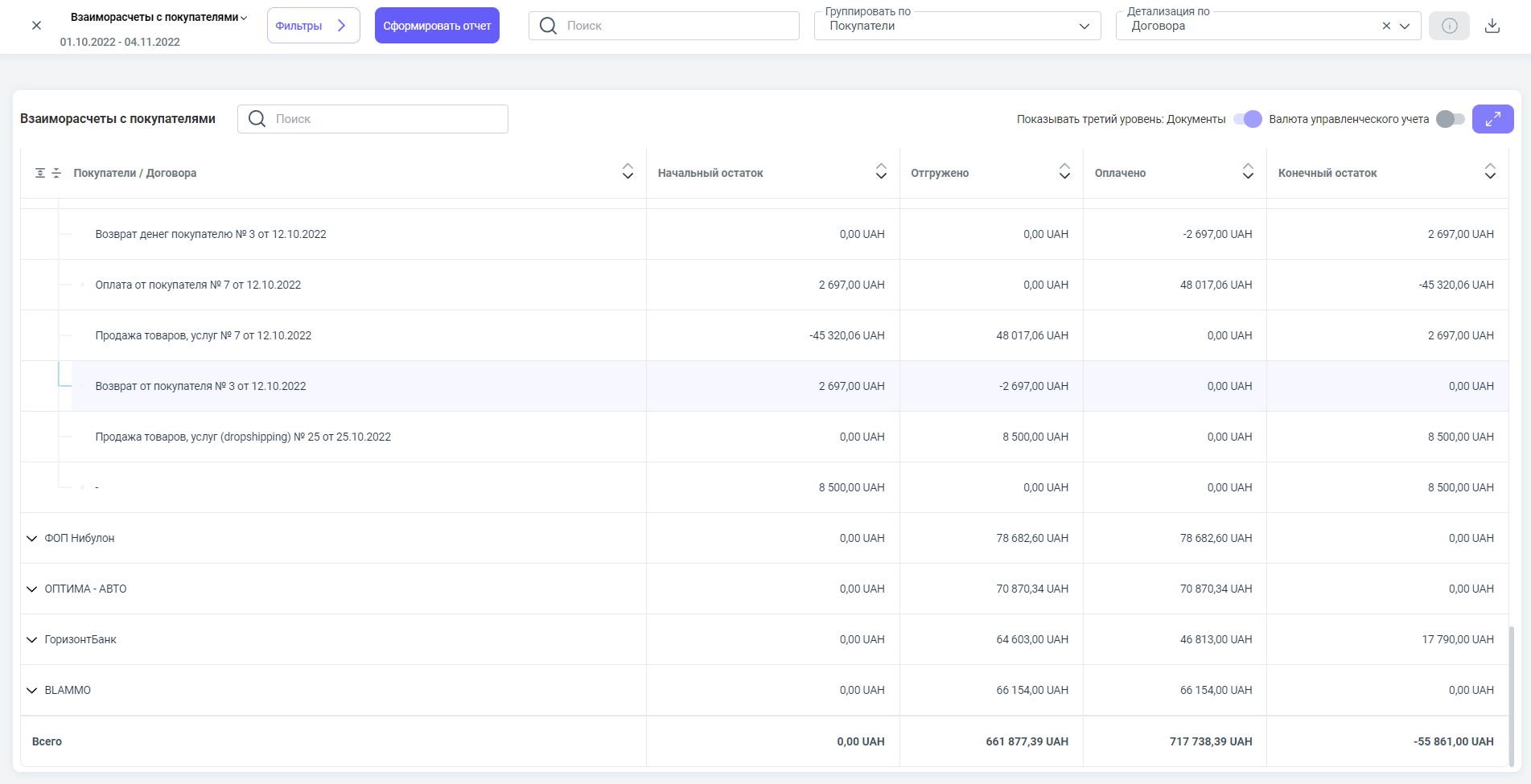1531x784 pixels.
Task: Click the download report icon
Action: click(1492, 26)
